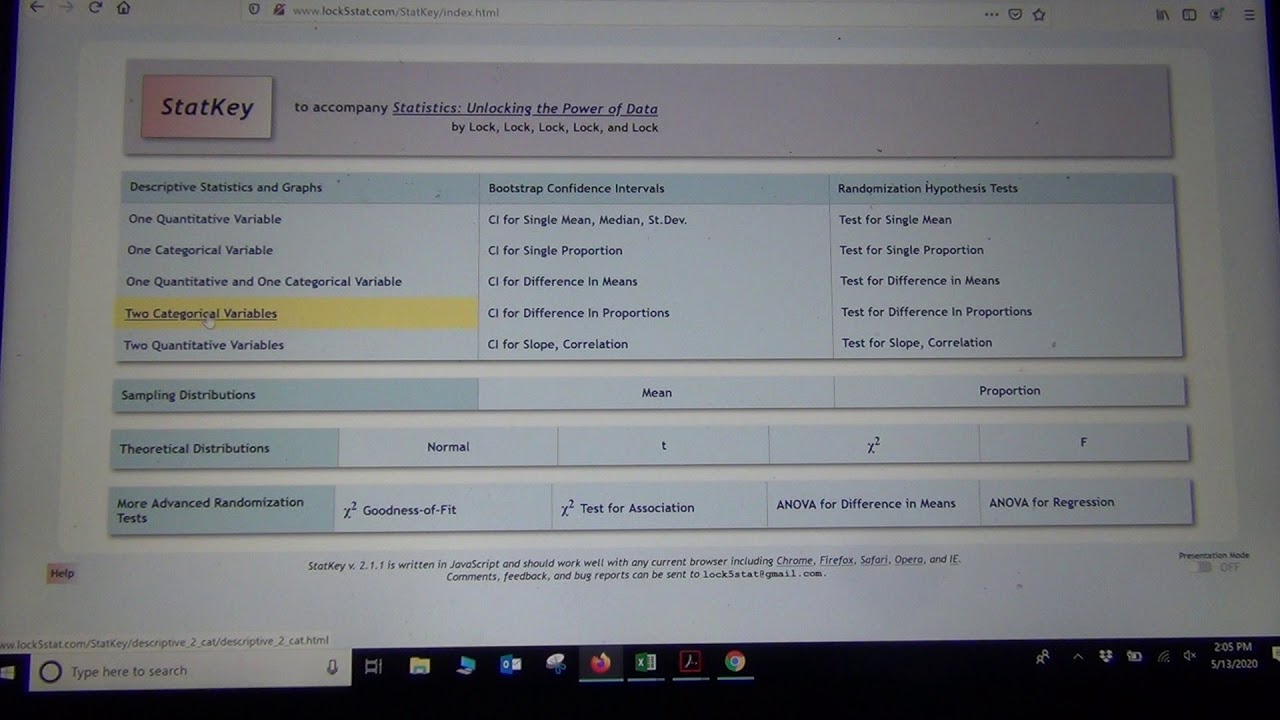
Task: Open the browser home page icon
Action: coord(123,7)
